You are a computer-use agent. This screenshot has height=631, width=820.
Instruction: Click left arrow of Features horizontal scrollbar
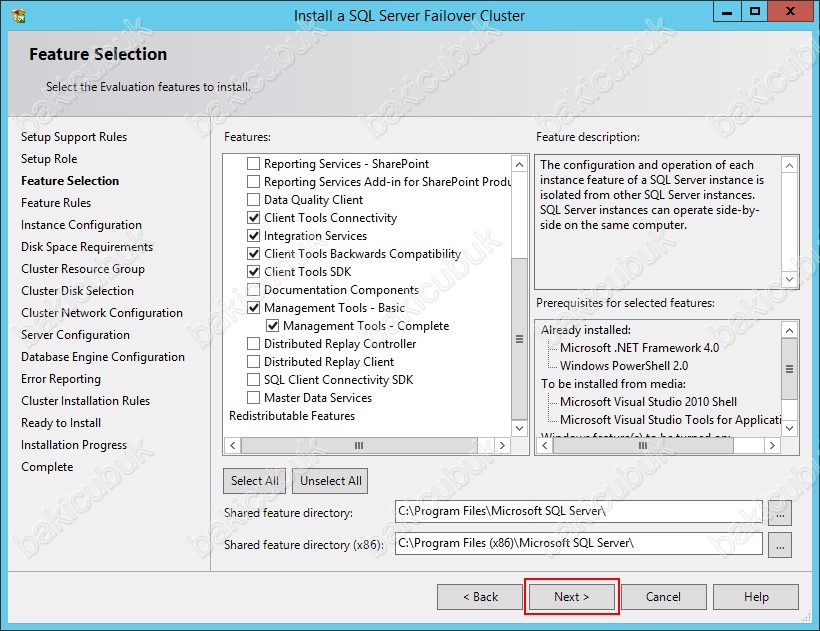tap(233, 445)
